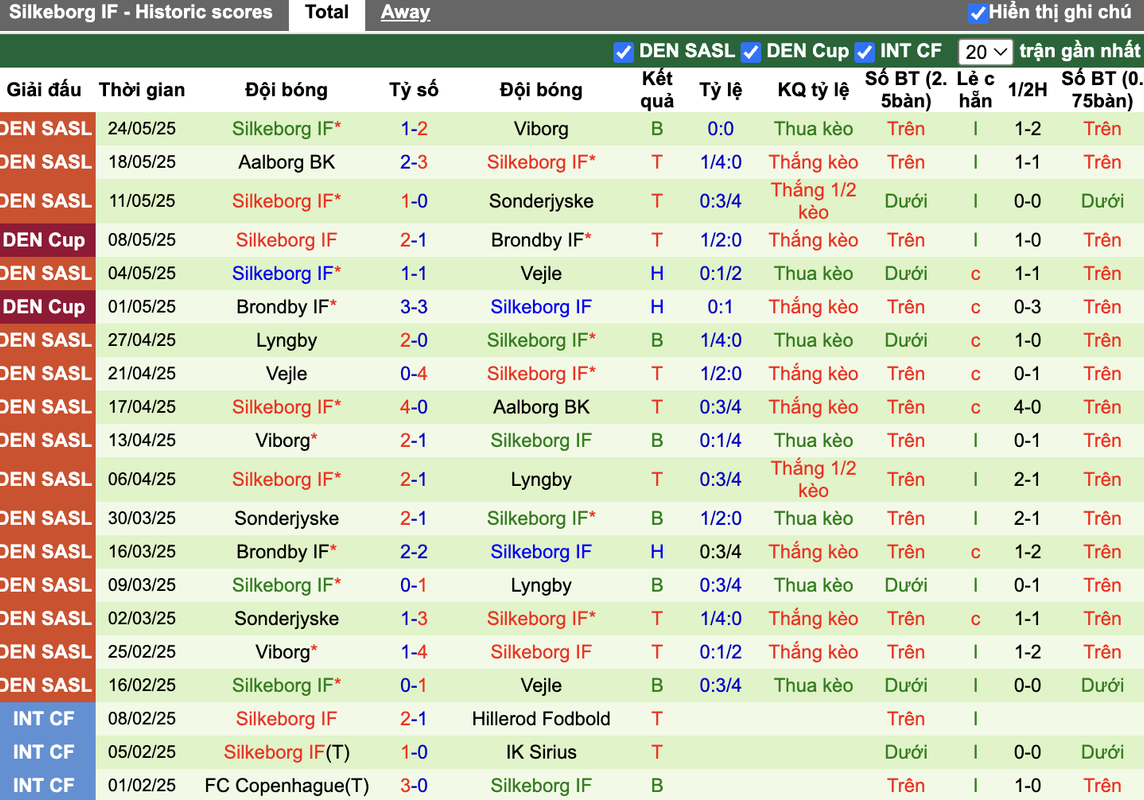
Task: Click half-time score 0-3 in the 01/05/25 row
Action: tap(1027, 307)
